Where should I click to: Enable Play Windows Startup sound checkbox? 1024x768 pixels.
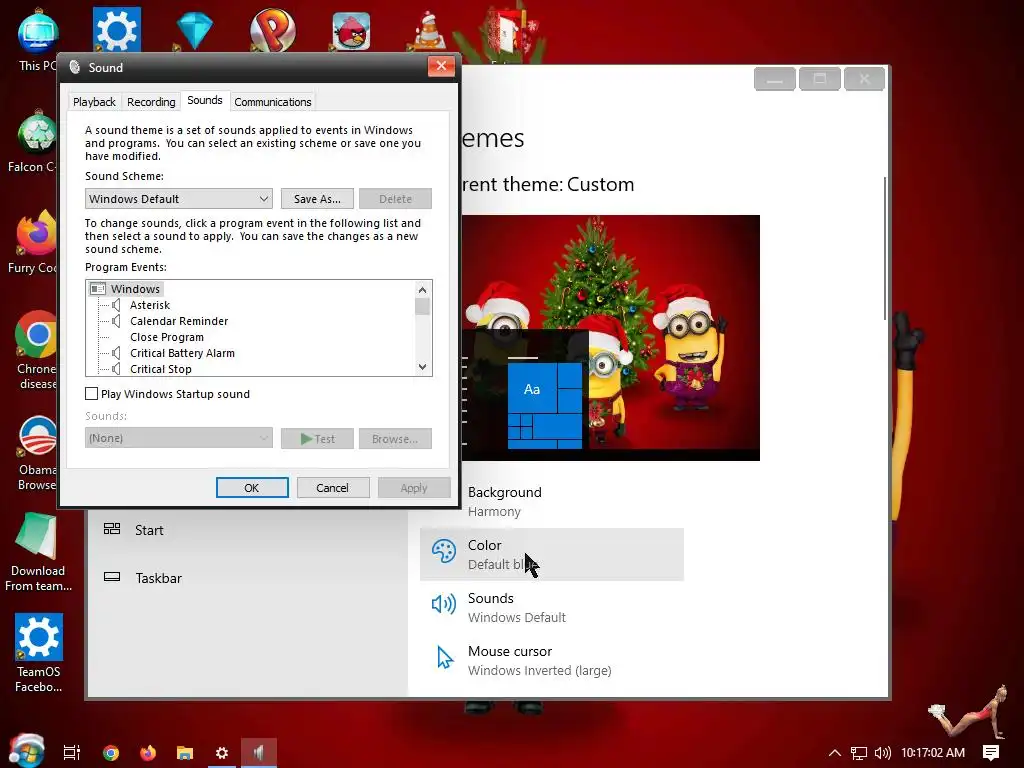coord(91,394)
